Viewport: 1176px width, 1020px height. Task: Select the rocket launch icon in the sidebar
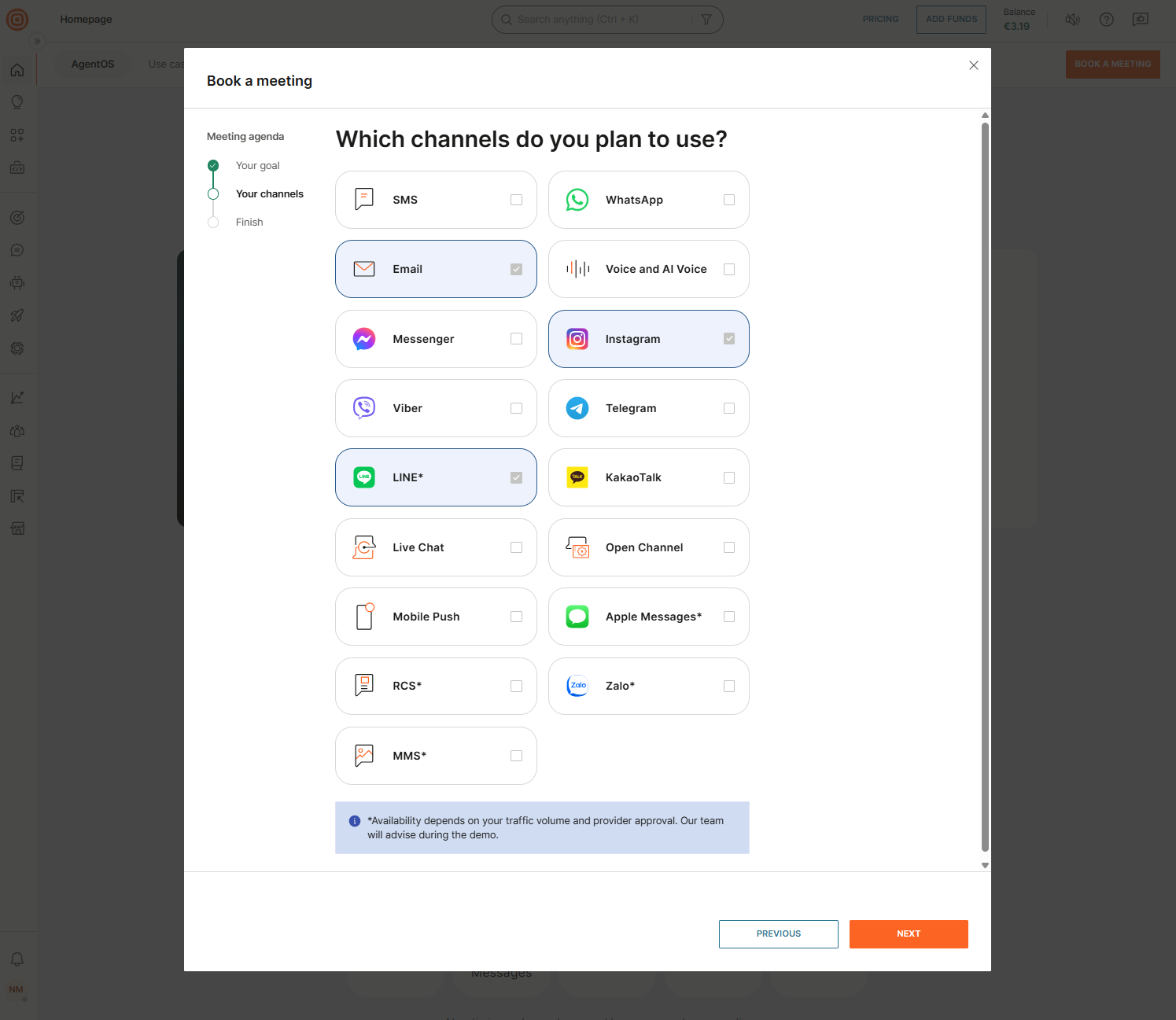pyautogui.click(x=17, y=315)
